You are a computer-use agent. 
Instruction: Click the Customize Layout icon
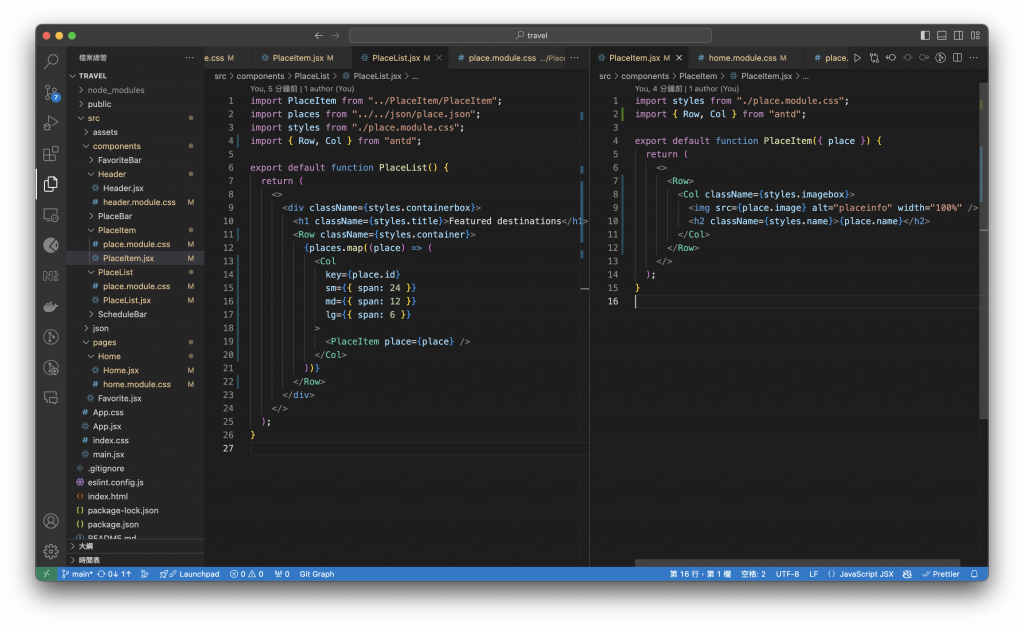pos(975,35)
